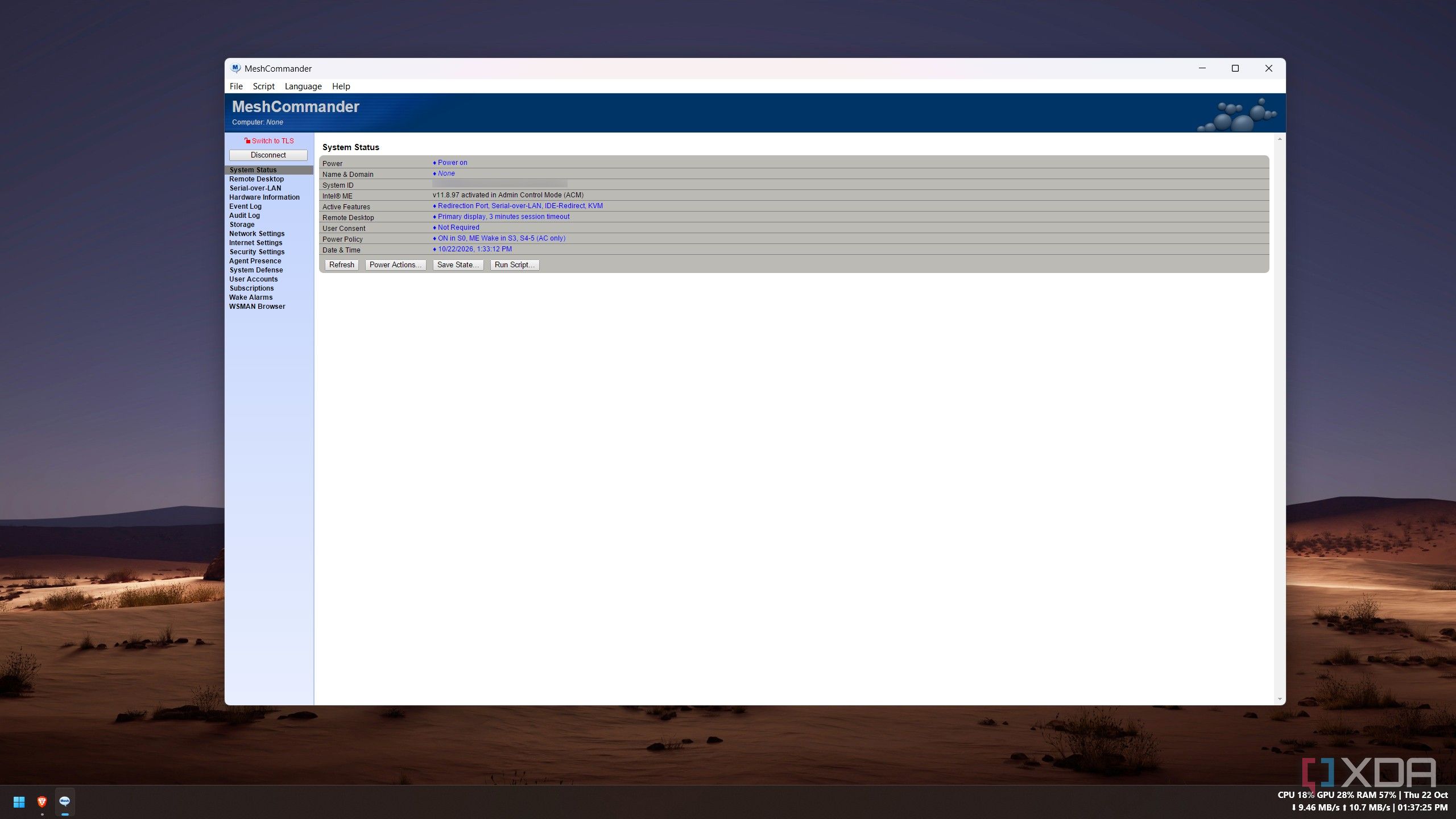Open the Help menu
Viewport: 1456px width, 819px height.
click(341, 86)
